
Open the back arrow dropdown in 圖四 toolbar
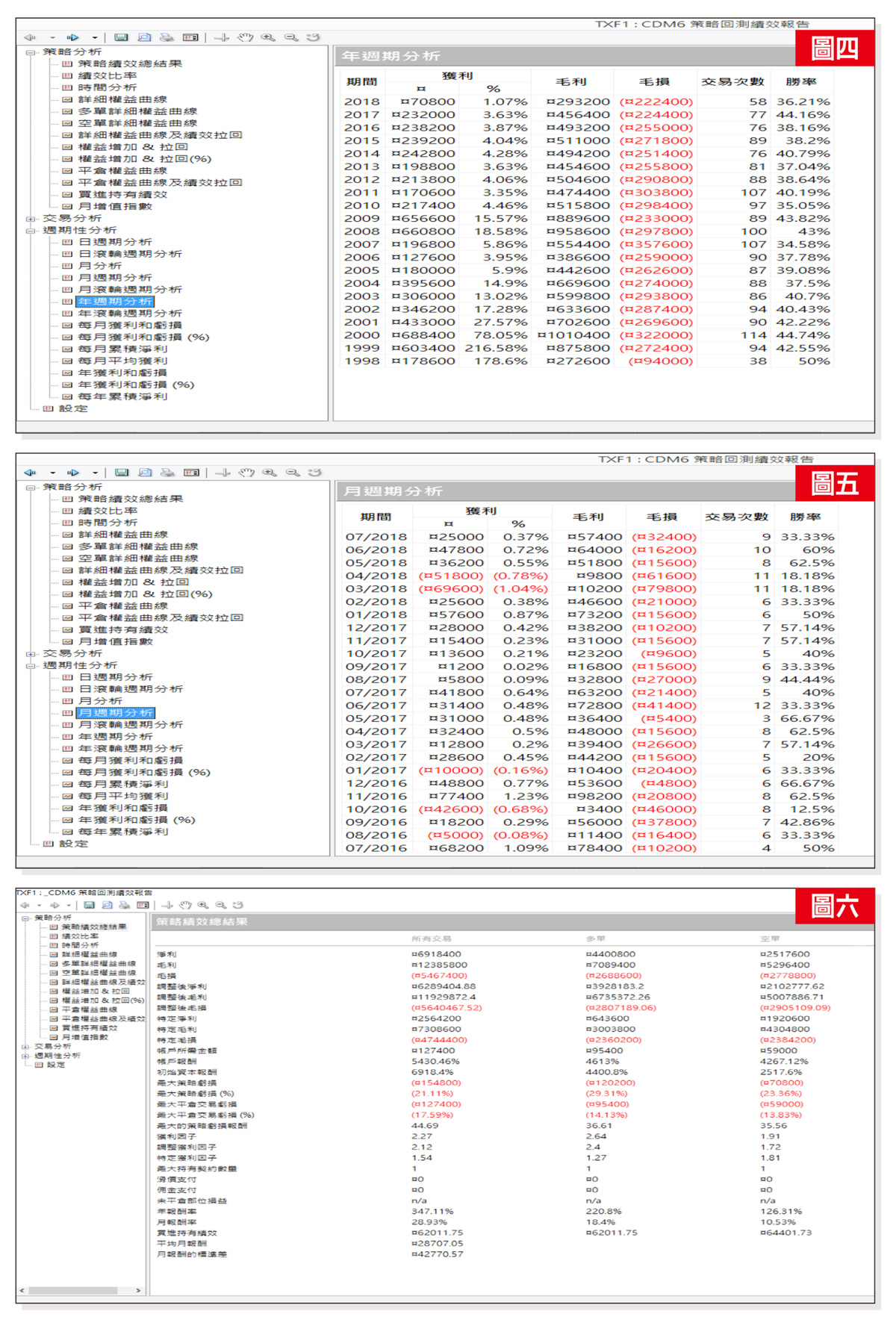52,37
